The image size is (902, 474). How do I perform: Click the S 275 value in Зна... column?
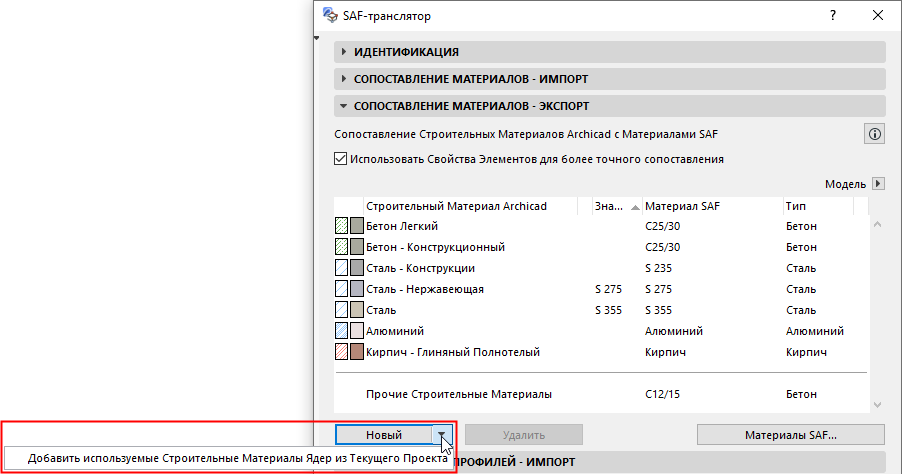[x=609, y=289]
